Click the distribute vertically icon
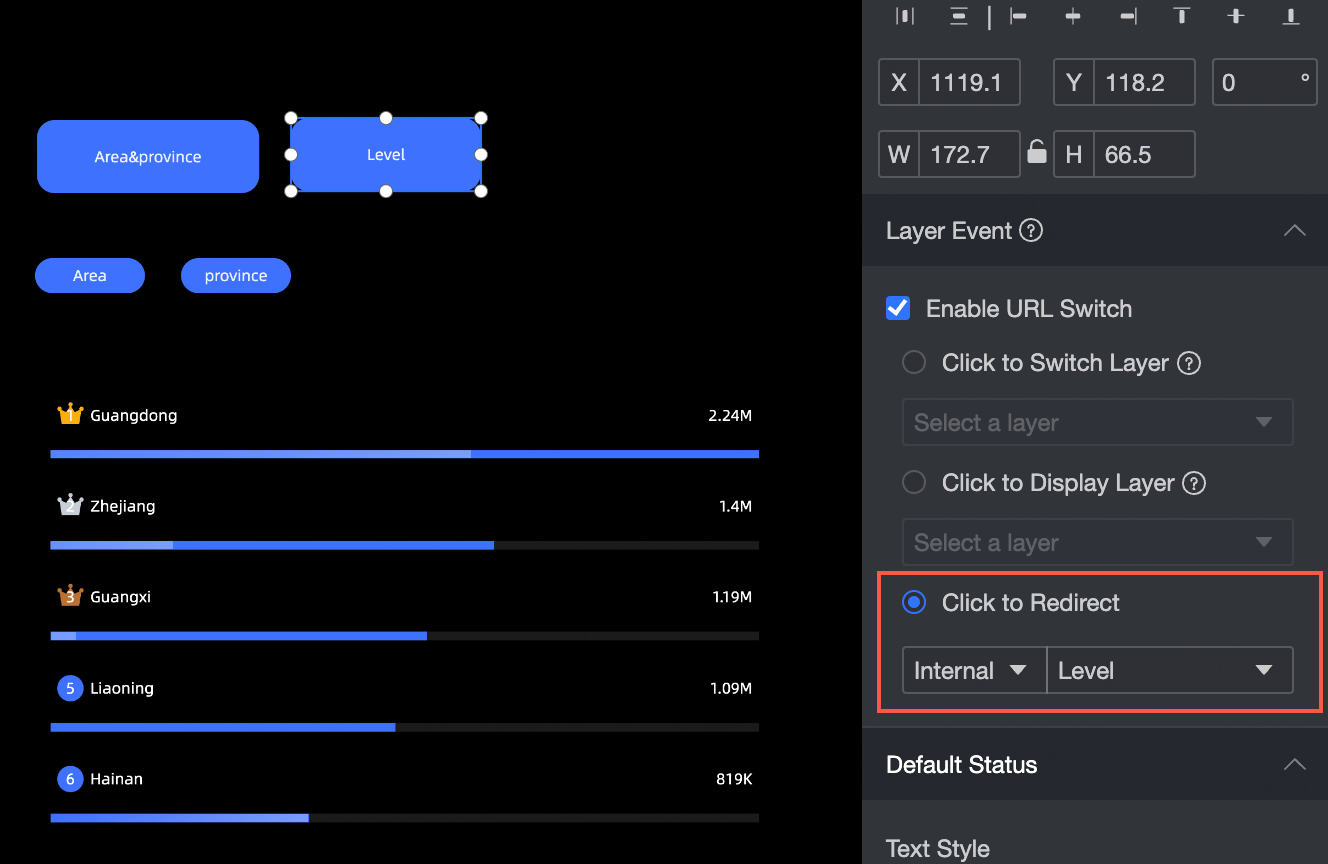The image size is (1328, 864). point(960,16)
